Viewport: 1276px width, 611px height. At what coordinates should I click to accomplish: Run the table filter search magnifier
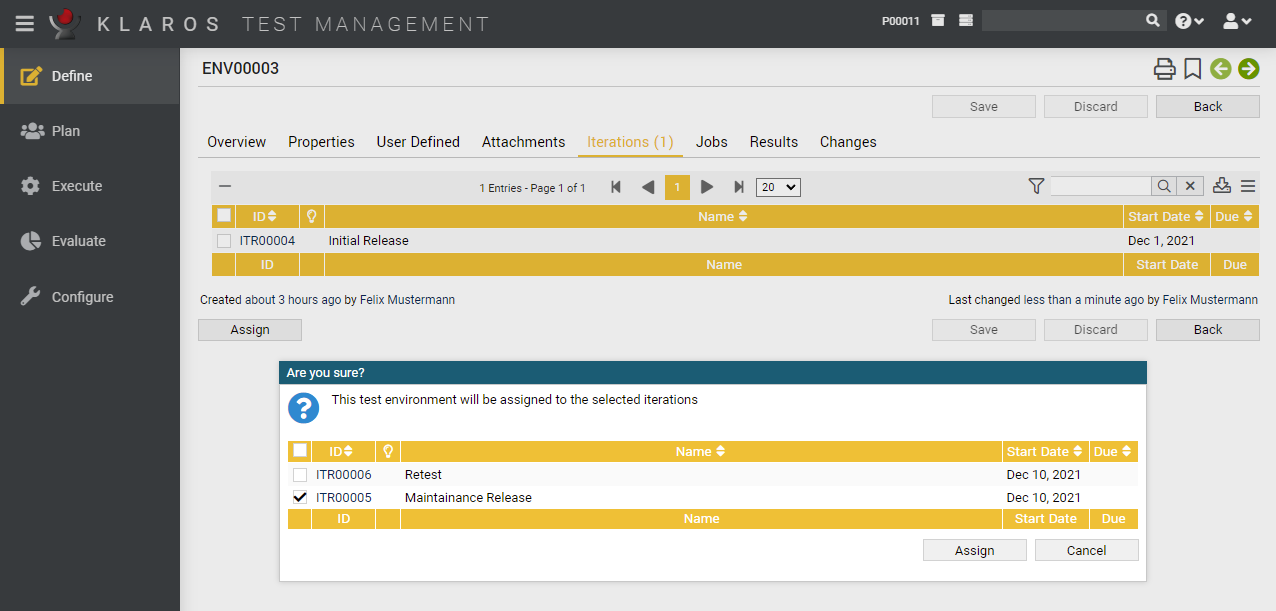(1164, 186)
